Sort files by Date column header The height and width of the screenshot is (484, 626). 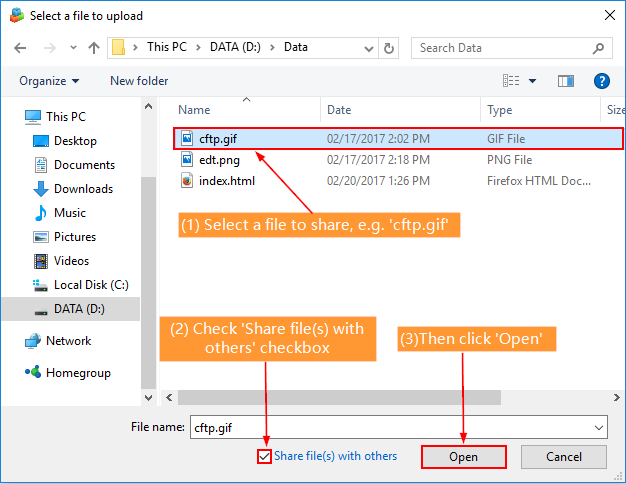339,110
